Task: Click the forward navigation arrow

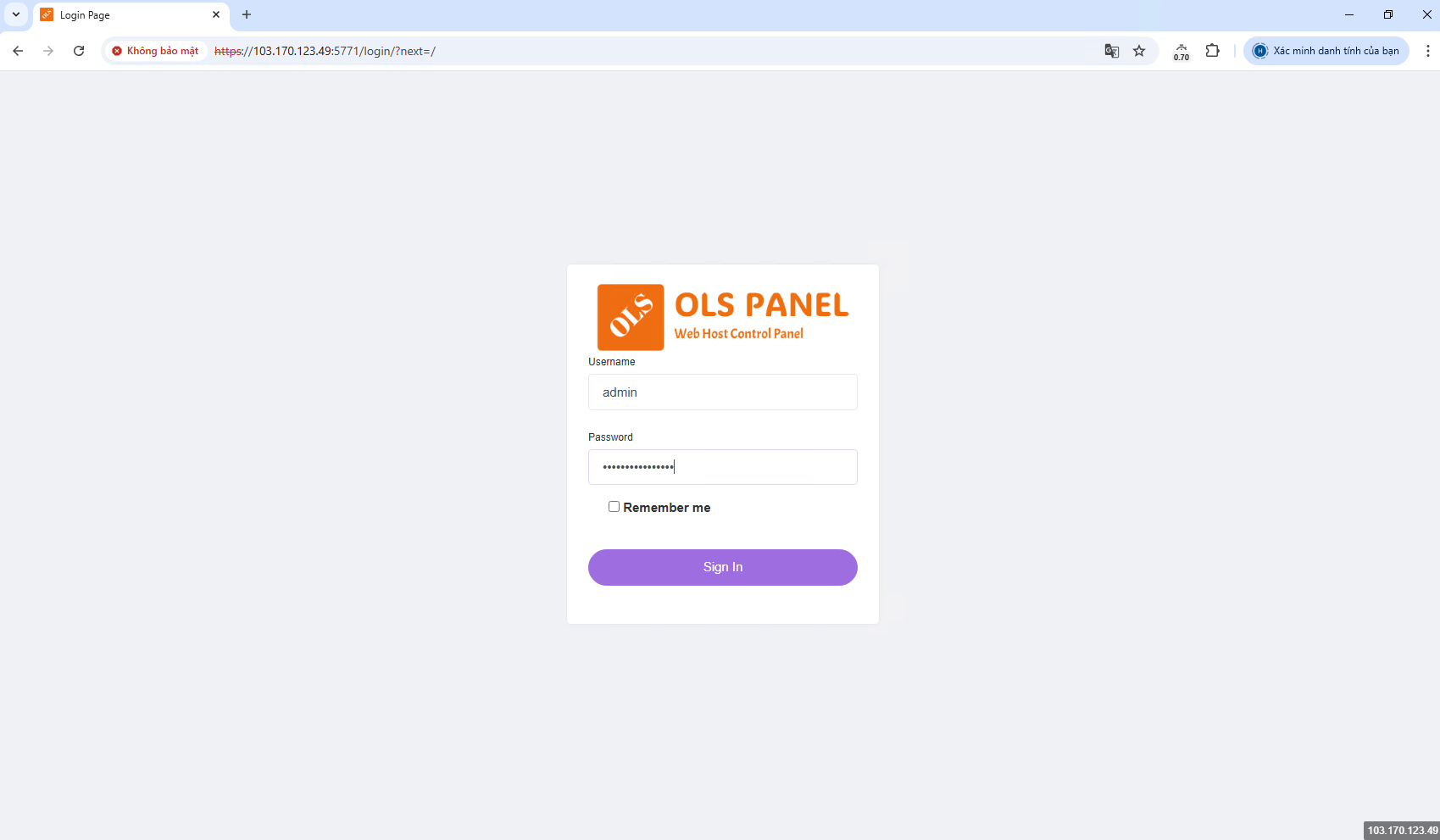Action: pyautogui.click(x=48, y=51)
